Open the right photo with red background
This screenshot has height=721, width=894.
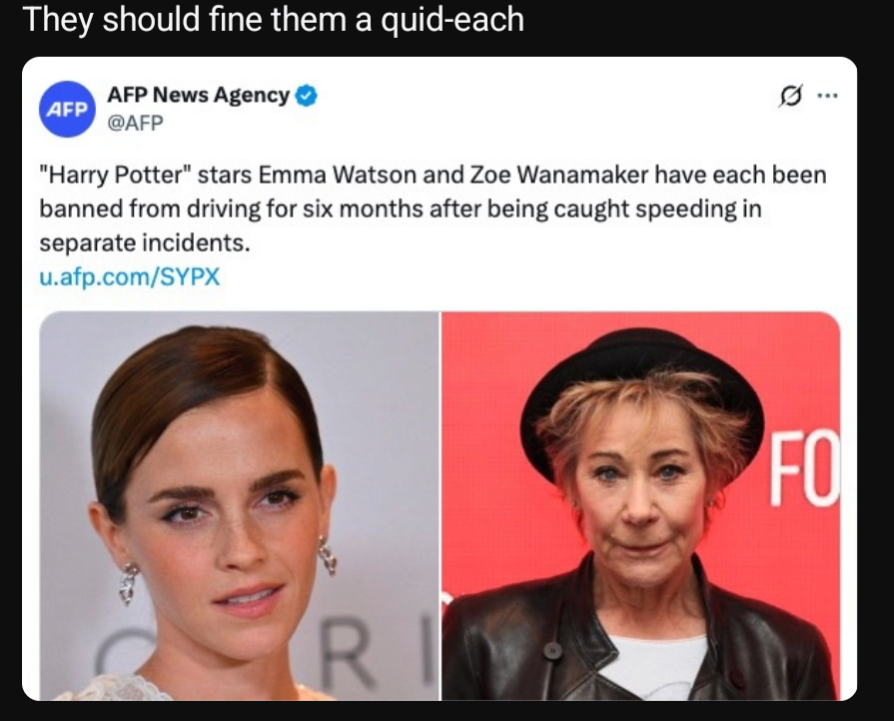pyautogui.click(x=641, y=506)
